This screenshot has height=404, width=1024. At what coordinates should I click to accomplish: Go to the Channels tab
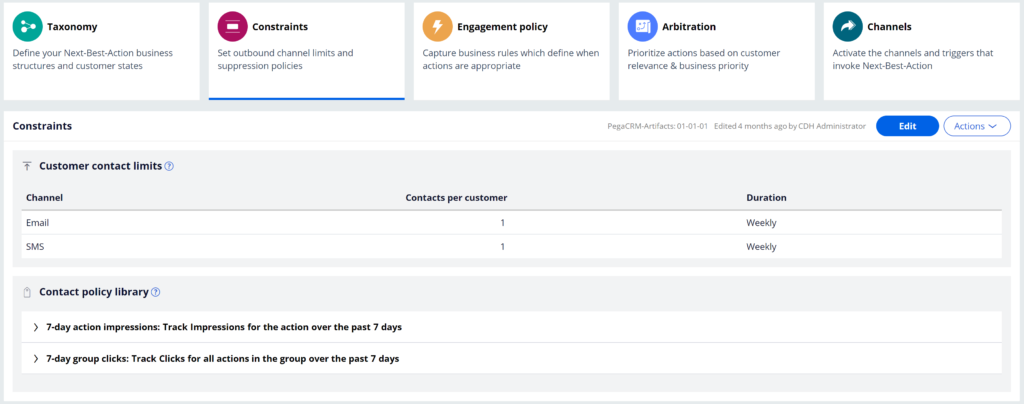[x=921, y=51]
